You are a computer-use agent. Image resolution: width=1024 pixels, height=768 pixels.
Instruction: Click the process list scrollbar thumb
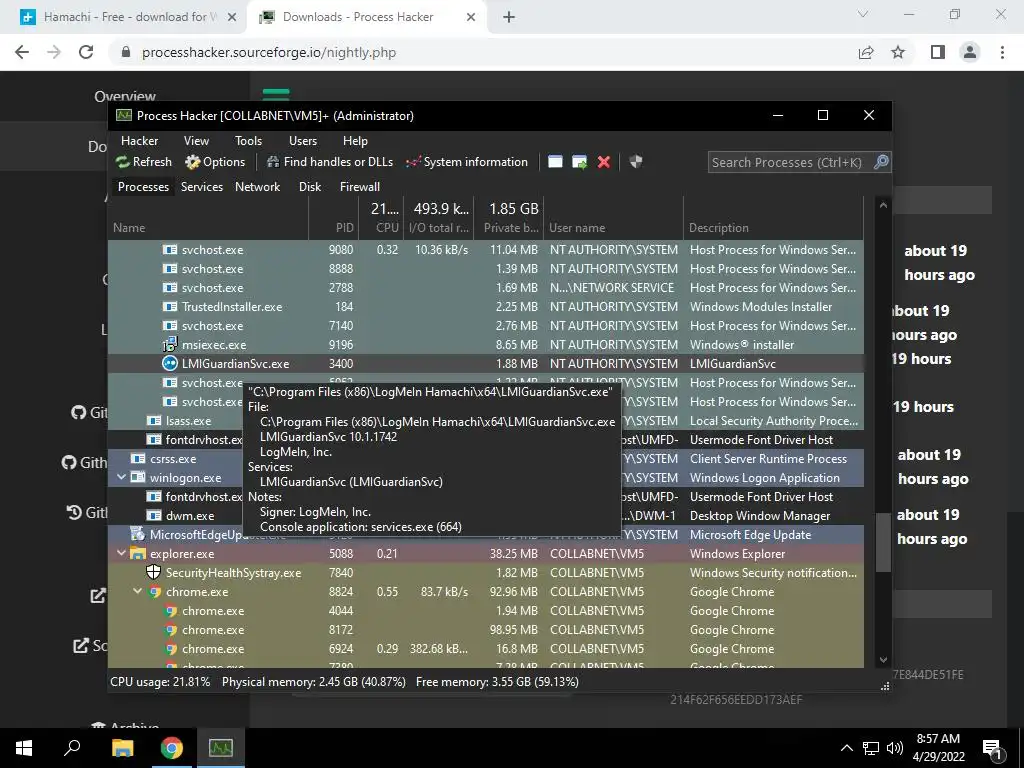pyautogui.click(x=883, y=543)
